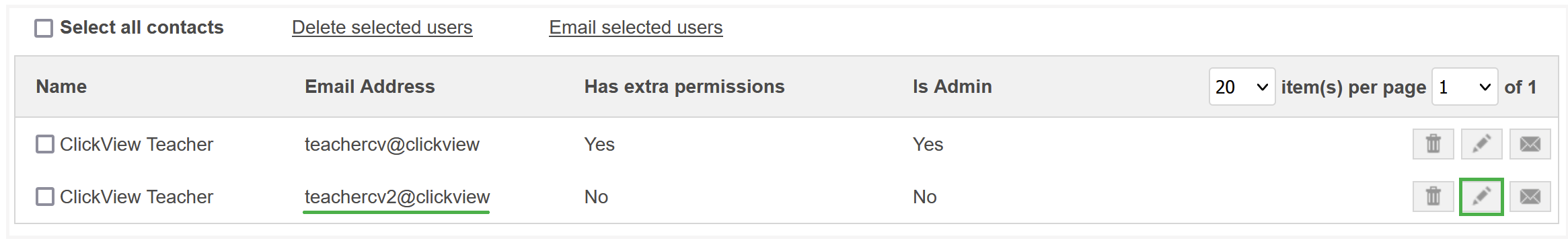
Task: Check the box beside teachercv@clickview row
Action: pyautogui.click(x=45, y=144)
